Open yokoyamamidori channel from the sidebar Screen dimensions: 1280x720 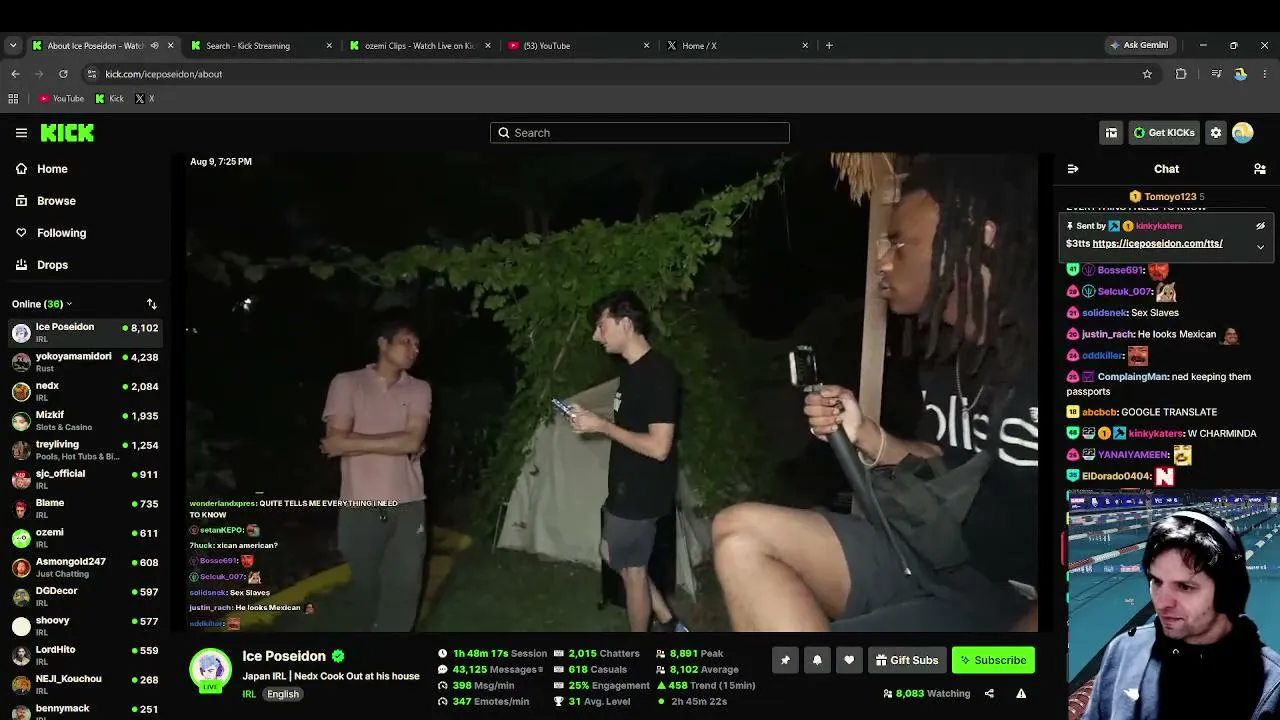tap(85, 362)
